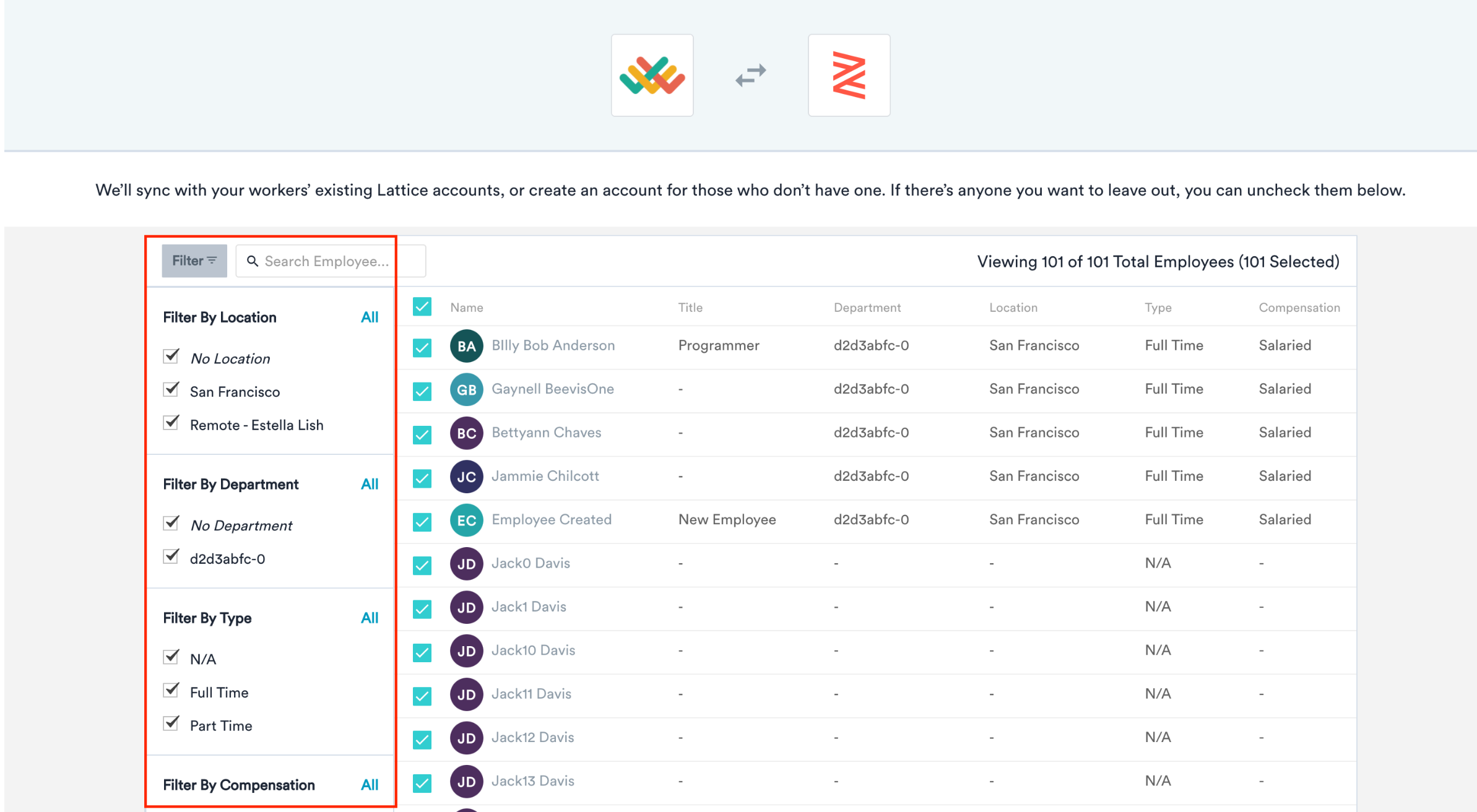
Task: Click the EC avatar for Employee Created
Action: pos(466,520)
